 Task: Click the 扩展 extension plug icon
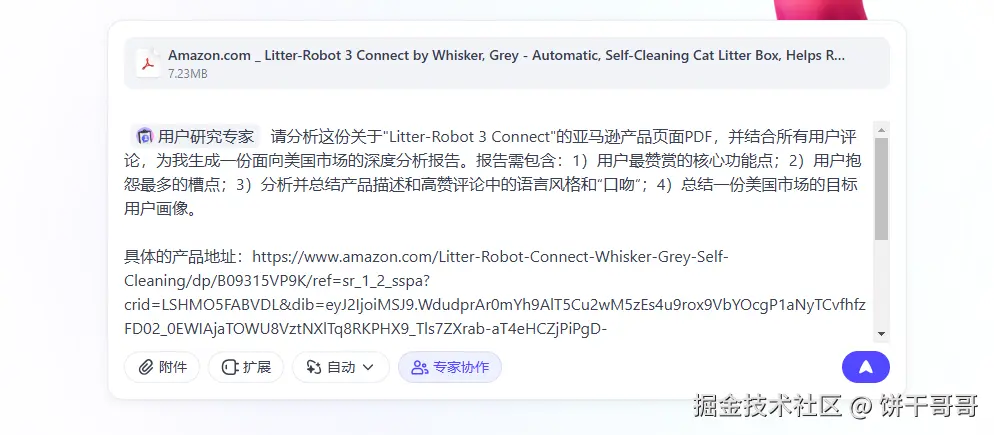point(229,367)
